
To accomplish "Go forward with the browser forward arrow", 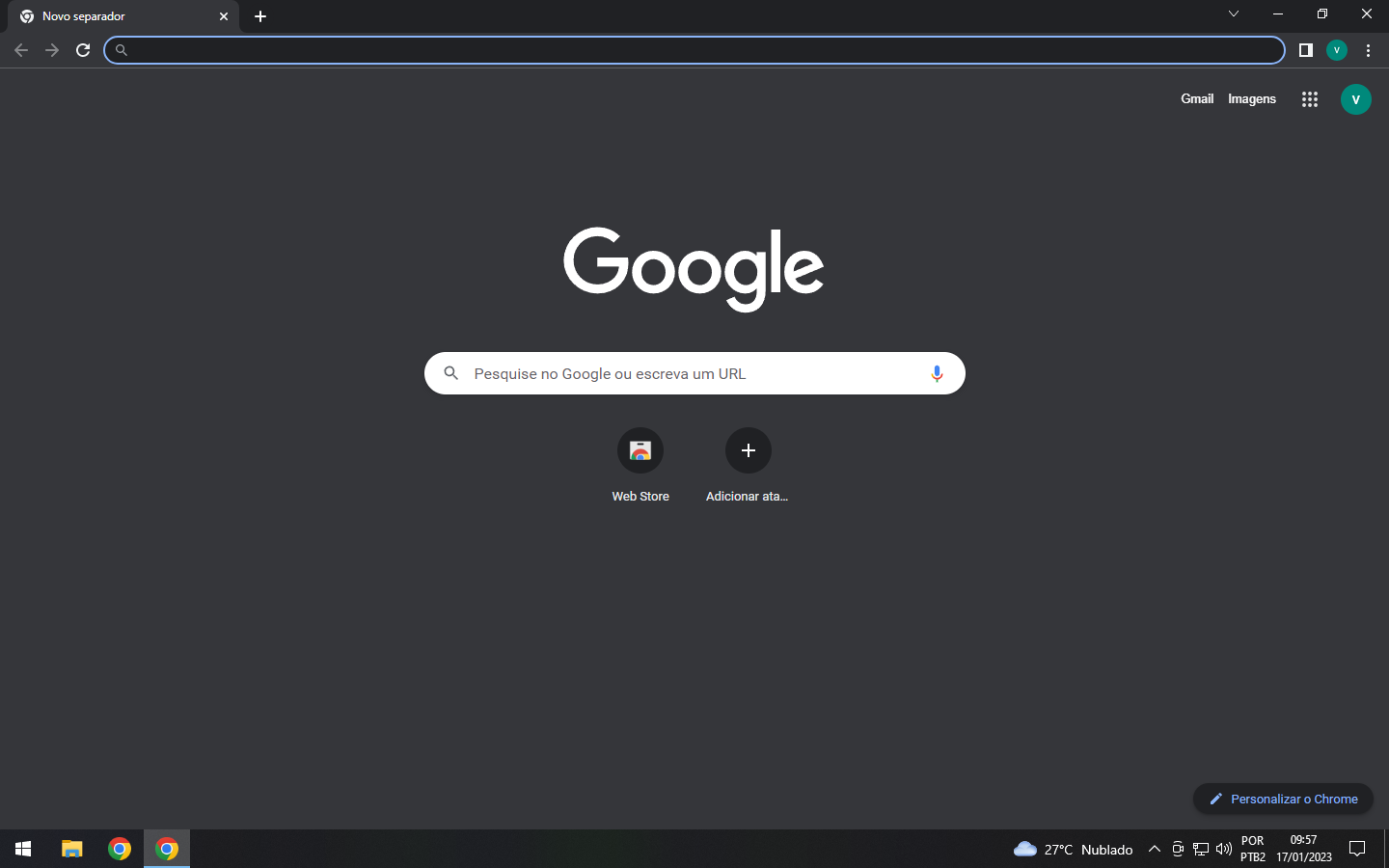I will pyautogui.click(x=52, y=50).
